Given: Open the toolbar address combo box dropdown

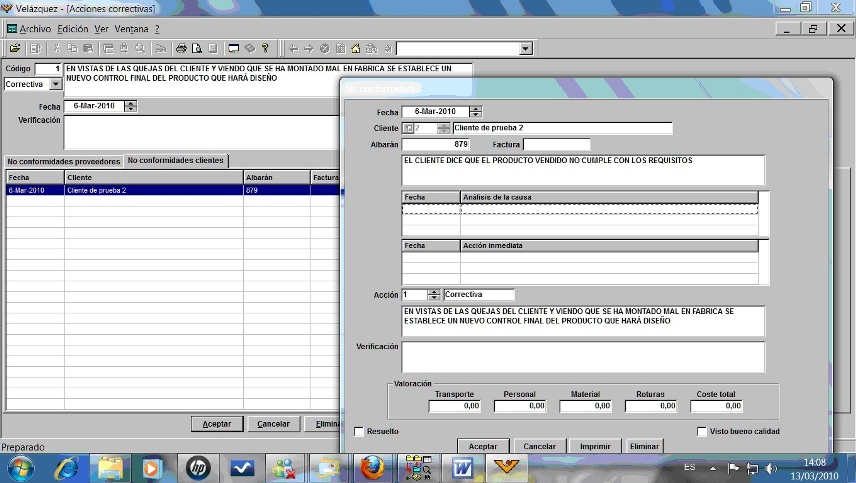Looking at the screenshot, I should pyautogui.click(x=525, y=49).
